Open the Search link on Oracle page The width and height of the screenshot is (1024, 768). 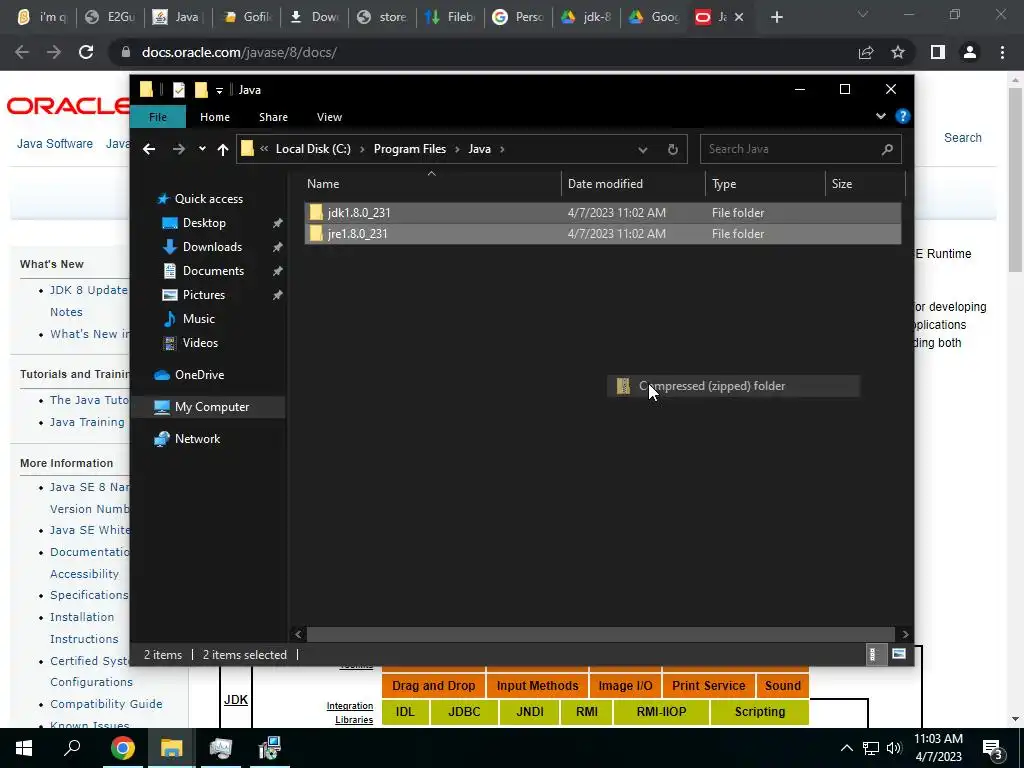(x=963, y=138)
